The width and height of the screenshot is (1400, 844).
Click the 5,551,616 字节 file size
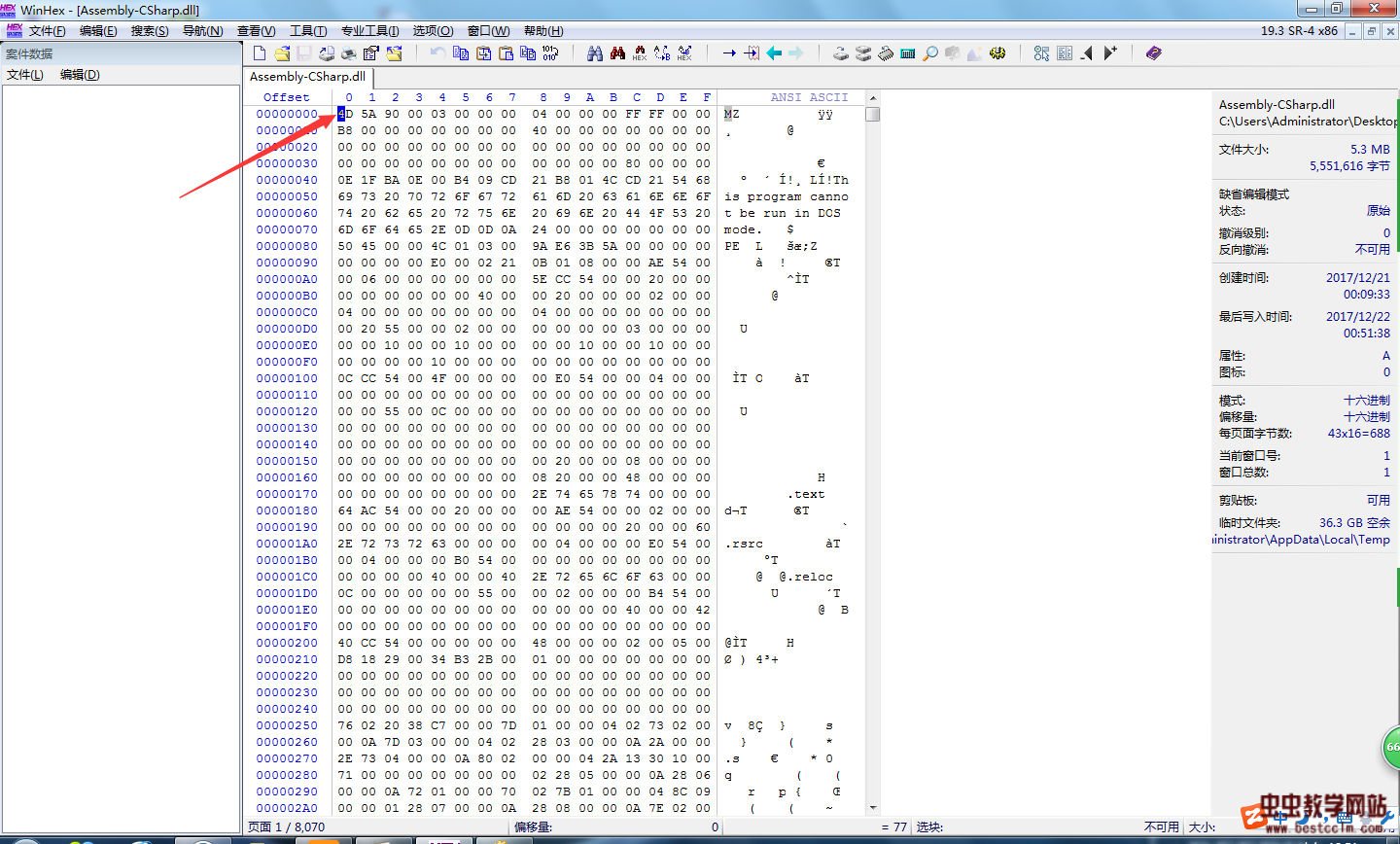(1349, 166)
